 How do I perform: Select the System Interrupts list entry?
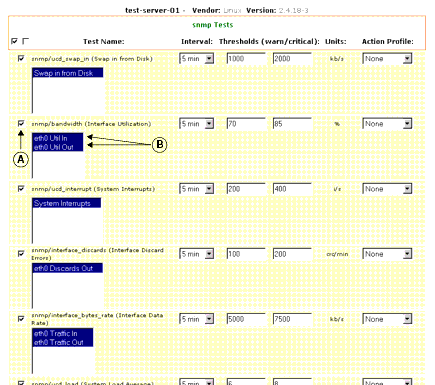pos(67,203)
